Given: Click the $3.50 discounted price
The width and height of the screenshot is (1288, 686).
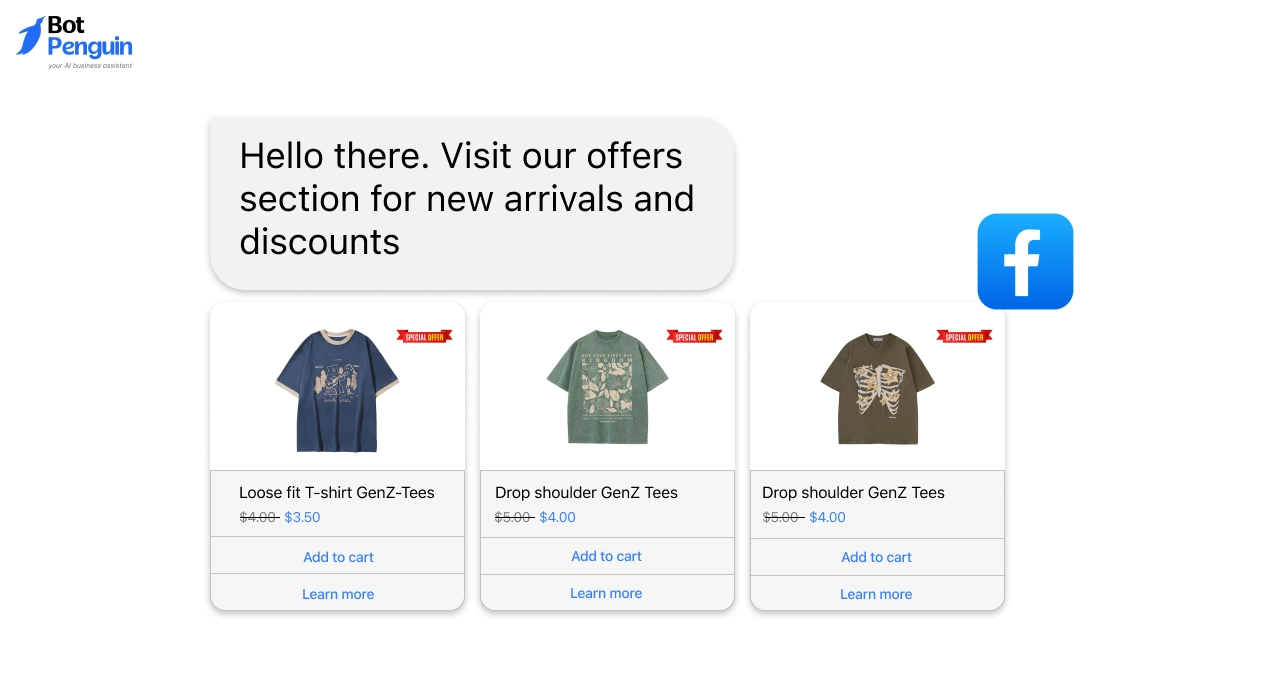Looking at the screenshot, I should [x=302, y=517].
